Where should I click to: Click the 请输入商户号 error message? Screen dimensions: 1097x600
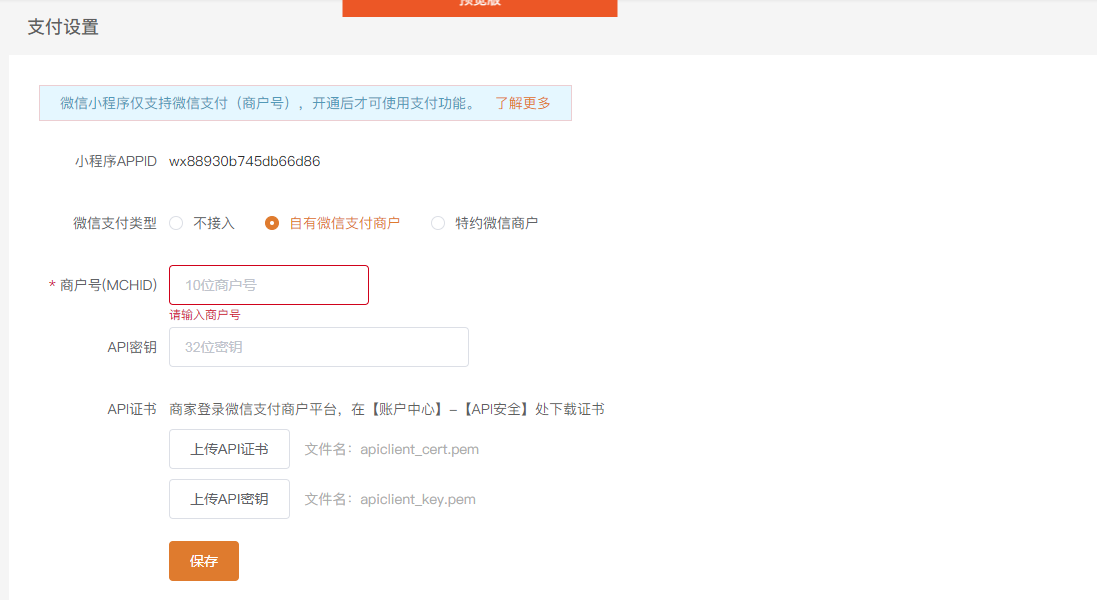coord(205,314)
